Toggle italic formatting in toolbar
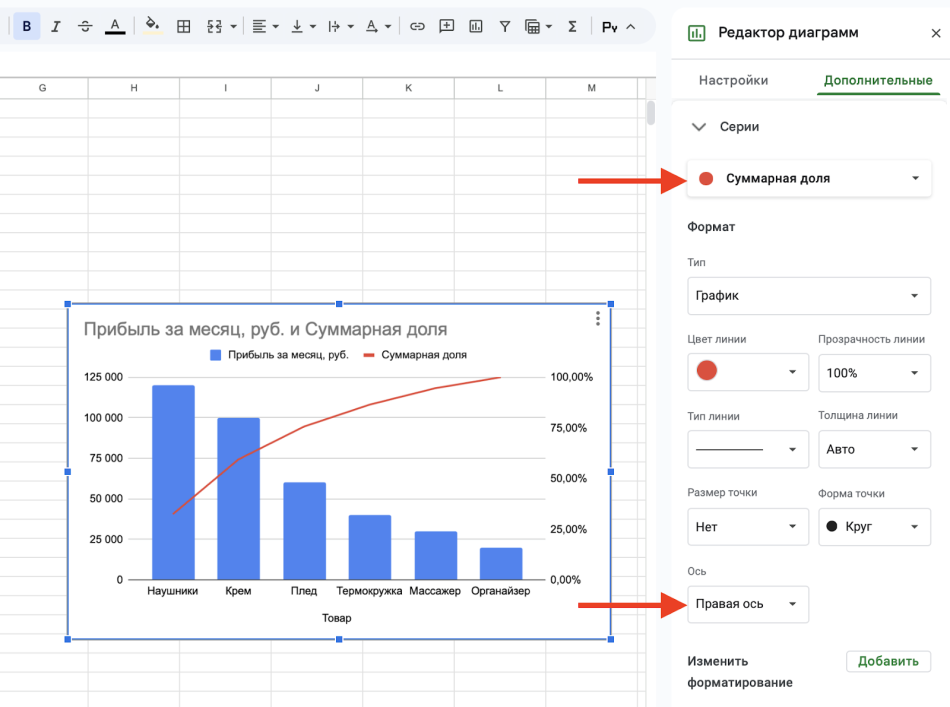Viewport: 950px width, 707px height. click(56, 26)
